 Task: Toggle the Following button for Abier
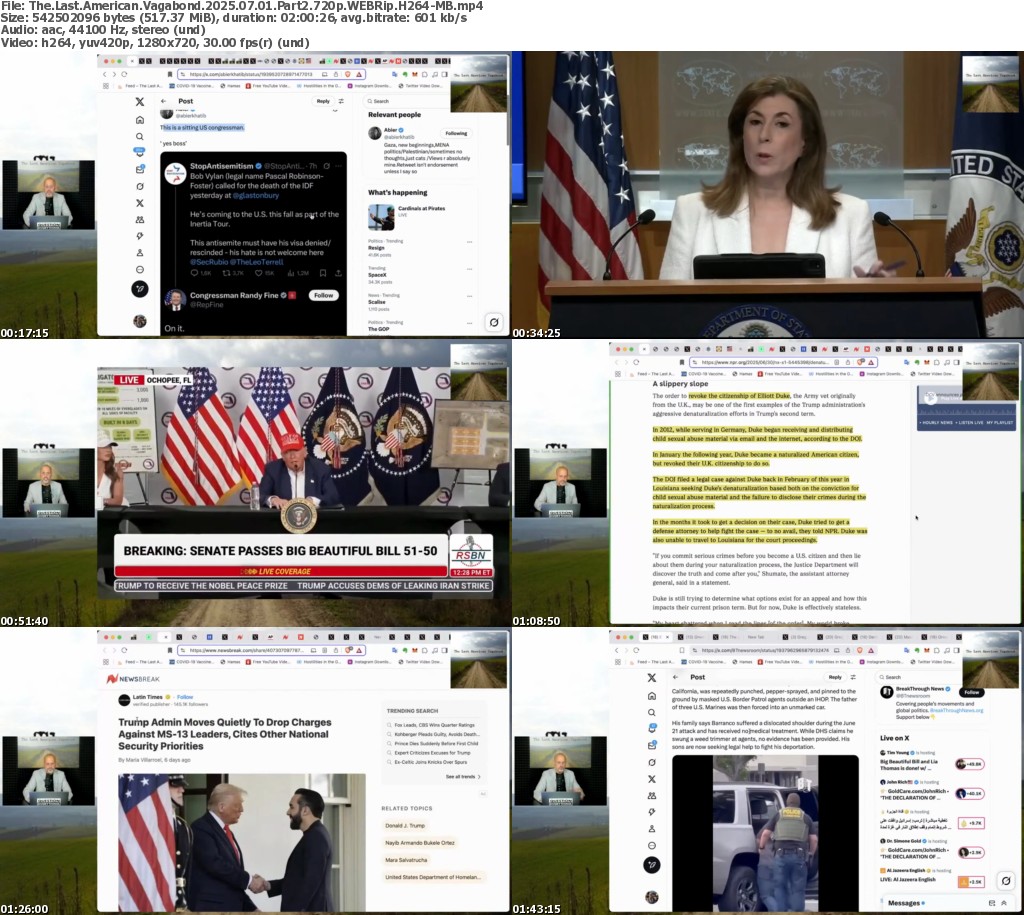pyautogui.click(x=456, y=133)
